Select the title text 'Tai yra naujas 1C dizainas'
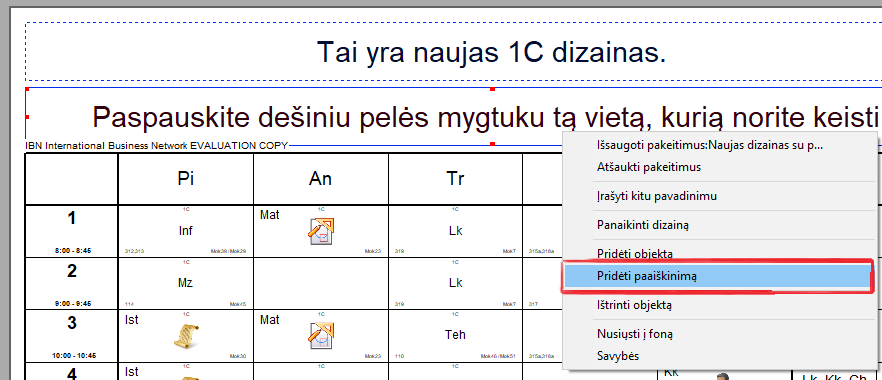882x380 pixels. pyautogui.click(x=491, y=52)
